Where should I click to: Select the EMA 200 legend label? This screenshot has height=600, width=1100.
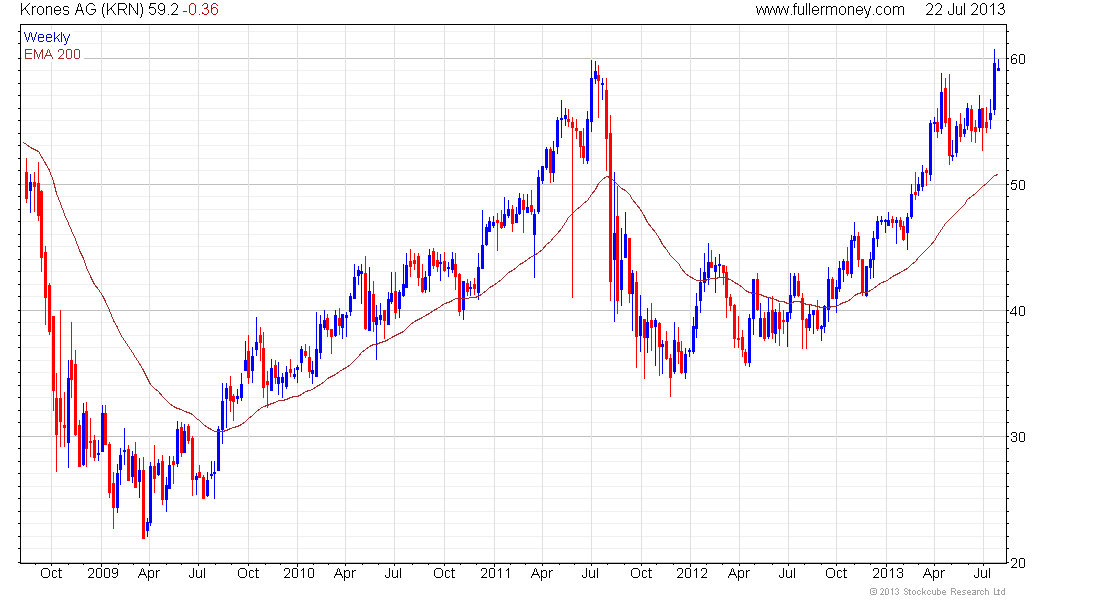tap(52, 54)
